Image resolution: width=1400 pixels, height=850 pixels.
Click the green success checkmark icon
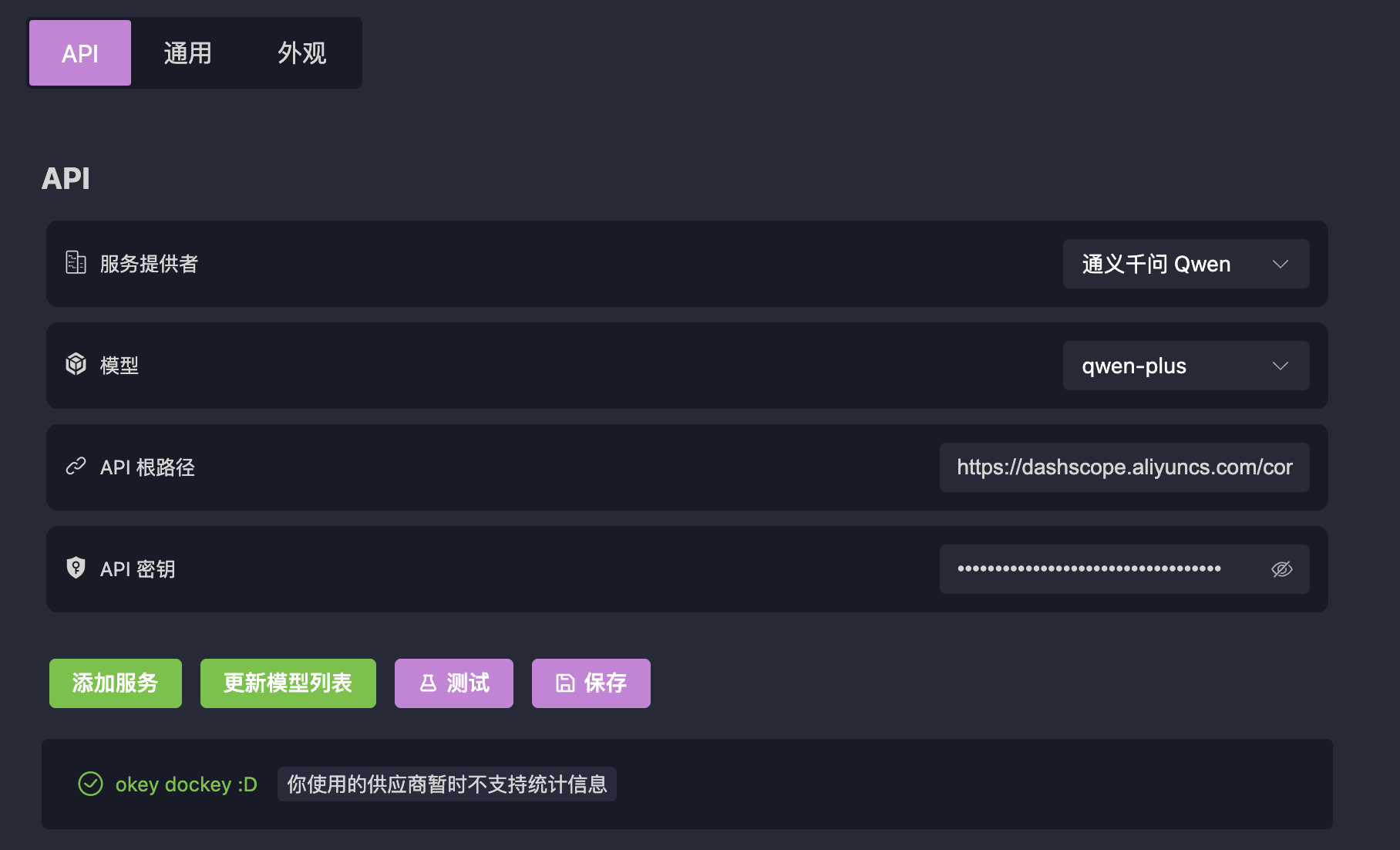[x=90, y=784]
